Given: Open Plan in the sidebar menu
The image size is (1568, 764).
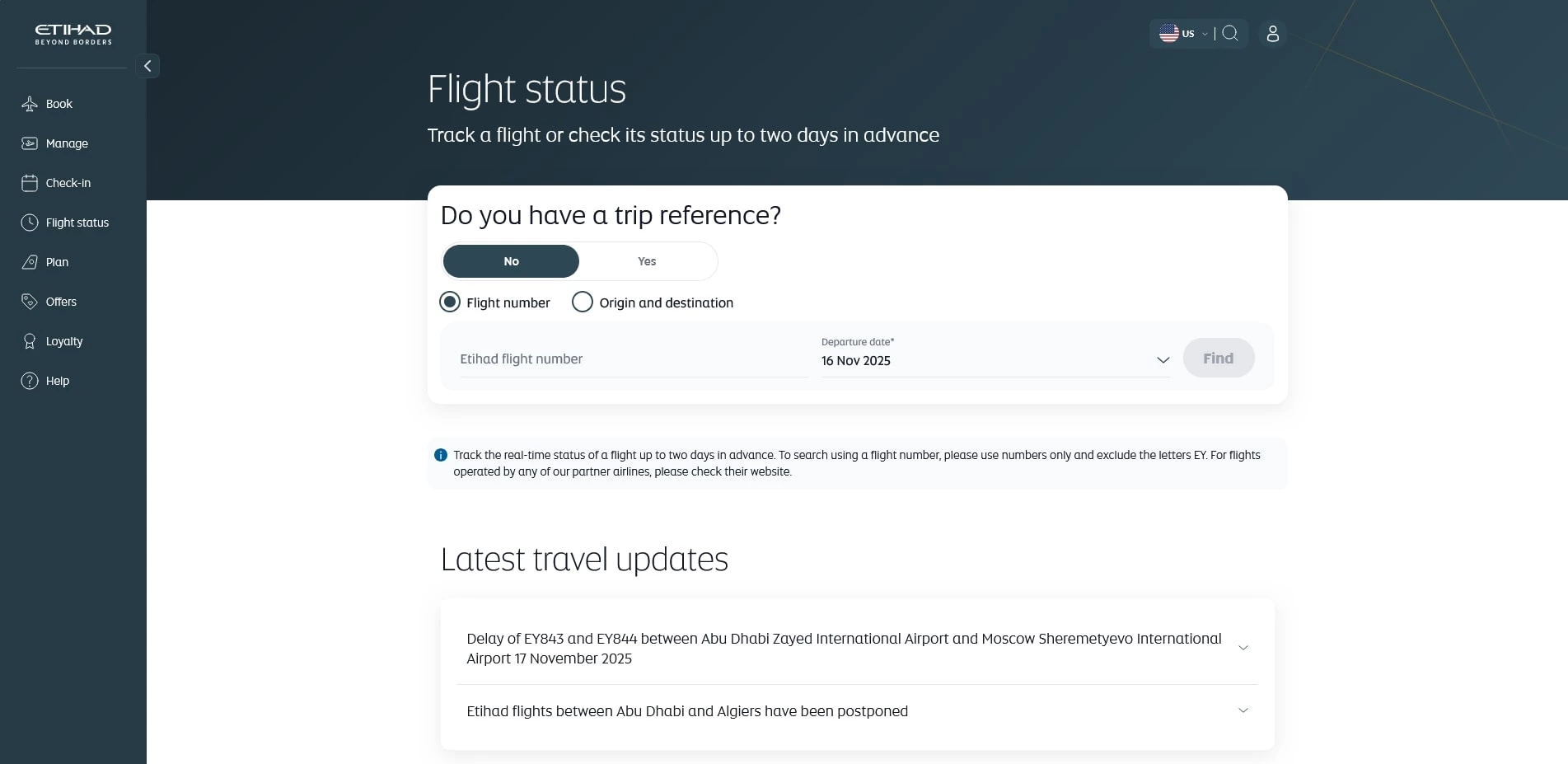Looking at the screenshot, I should [x=57, y=262].
